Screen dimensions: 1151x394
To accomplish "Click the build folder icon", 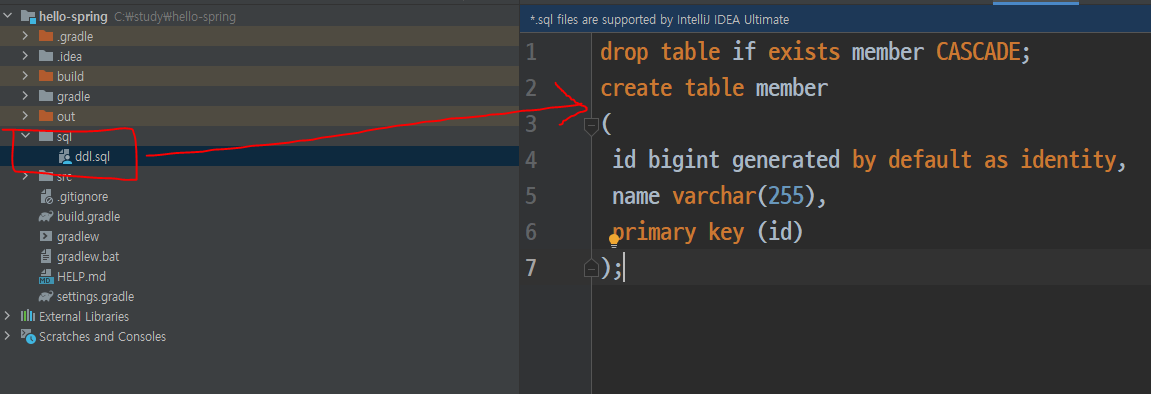I will pos(46,76).
